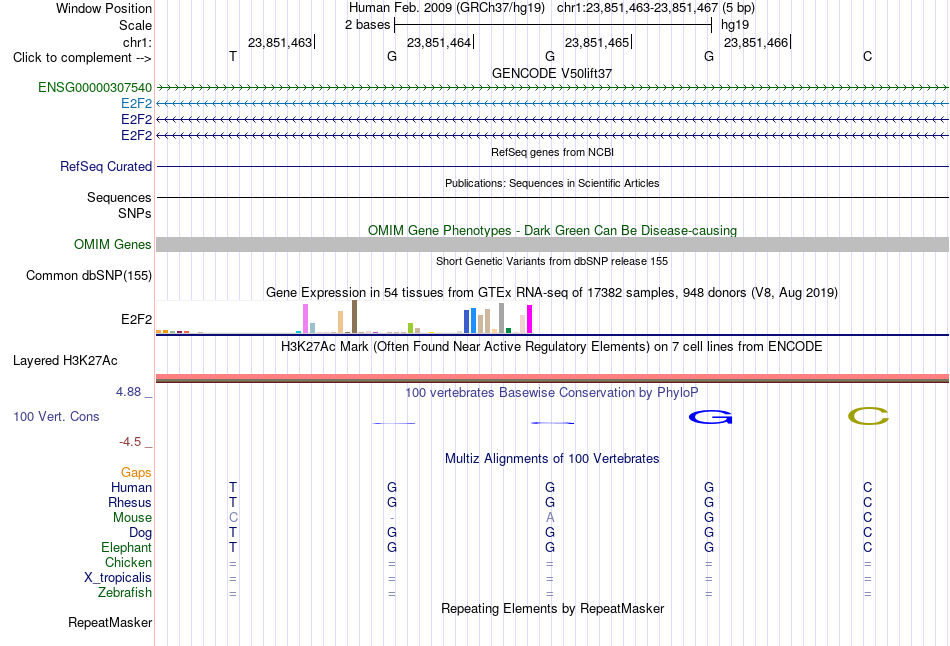Click the olive C conservation logo letter

[868, 416]
